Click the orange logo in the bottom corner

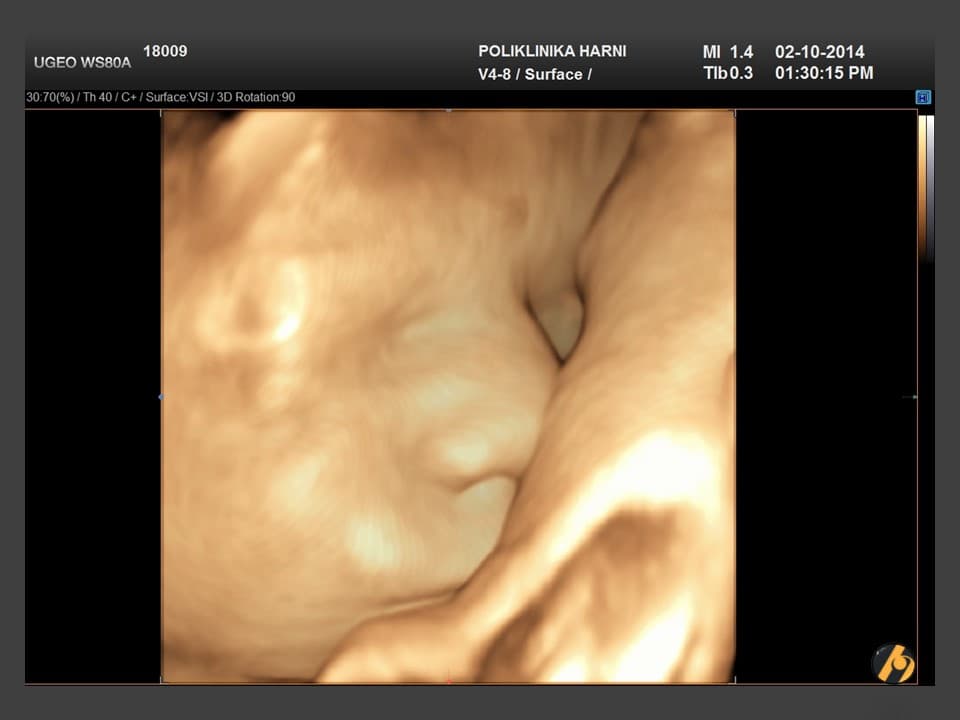(893, 662)
